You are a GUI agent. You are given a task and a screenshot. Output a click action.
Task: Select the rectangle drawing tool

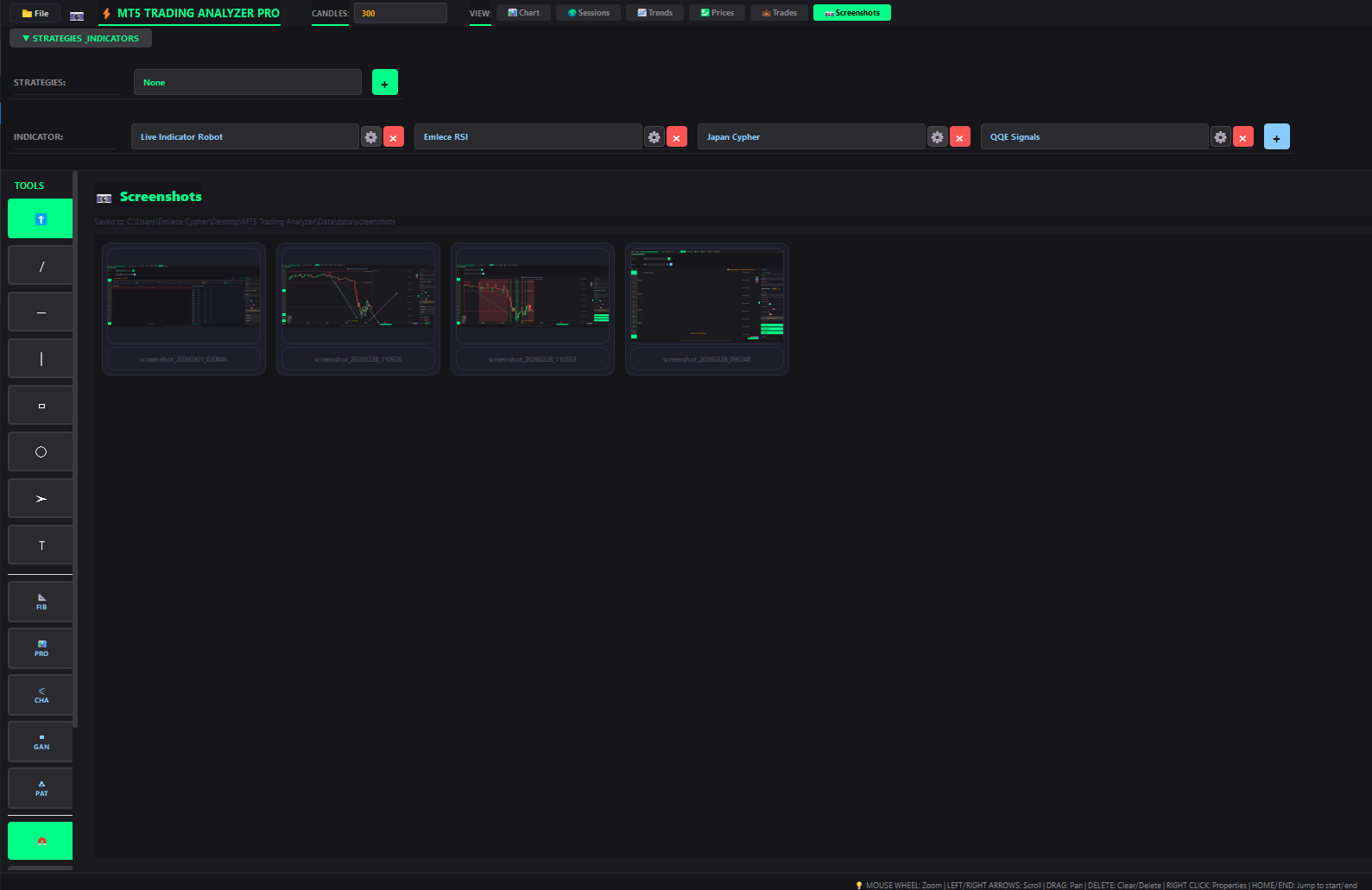pos(41,406)
